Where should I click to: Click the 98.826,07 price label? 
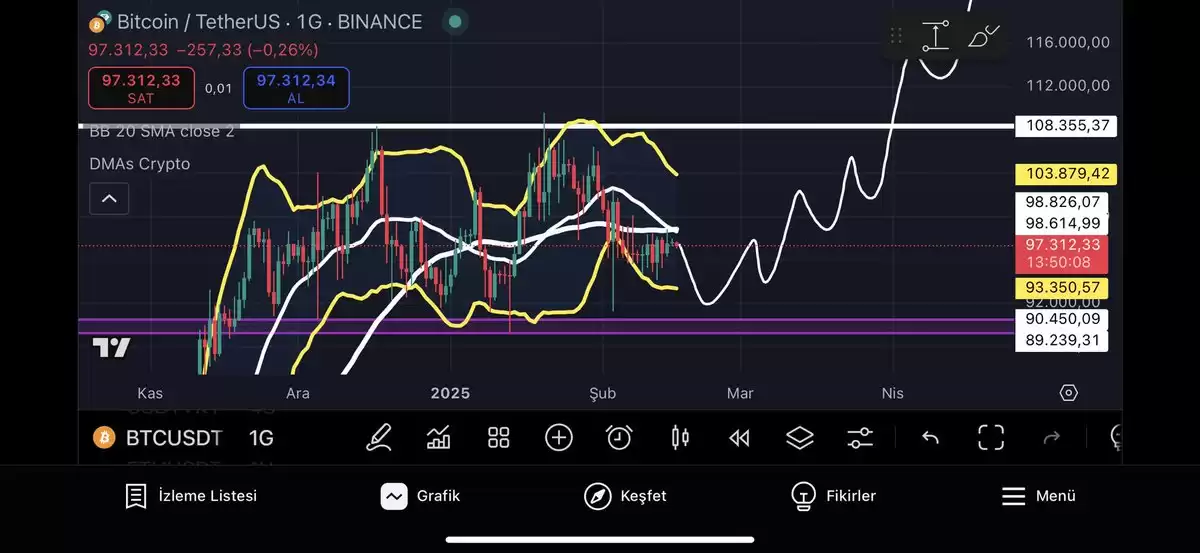(x=1061, y=202)
